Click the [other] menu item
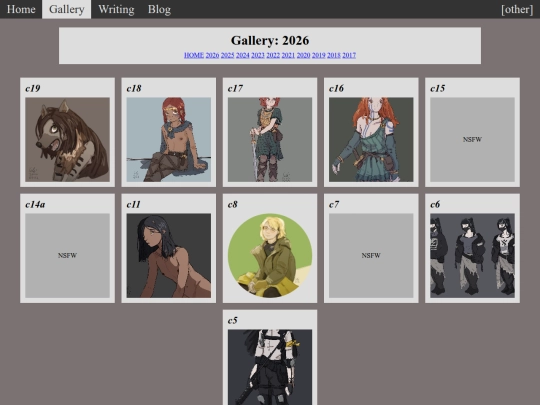The width and height of the screenshot is (540, 405). coord(517,9)
